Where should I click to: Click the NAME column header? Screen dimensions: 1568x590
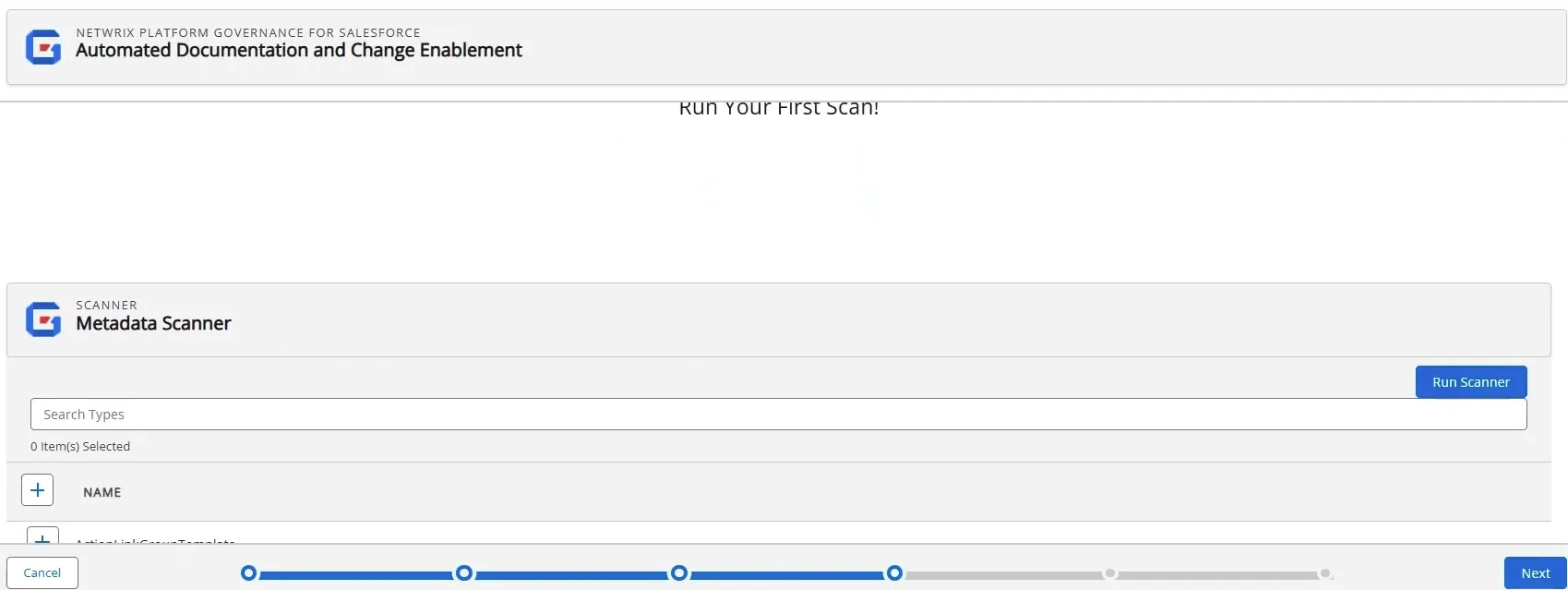(102, 492)
